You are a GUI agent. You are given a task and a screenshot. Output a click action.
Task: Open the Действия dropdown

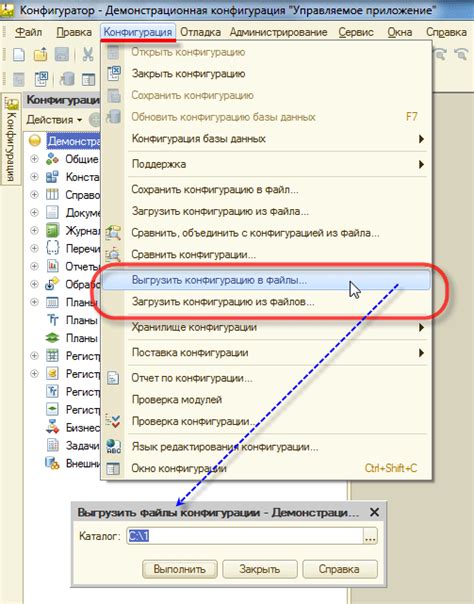(54, 120)
